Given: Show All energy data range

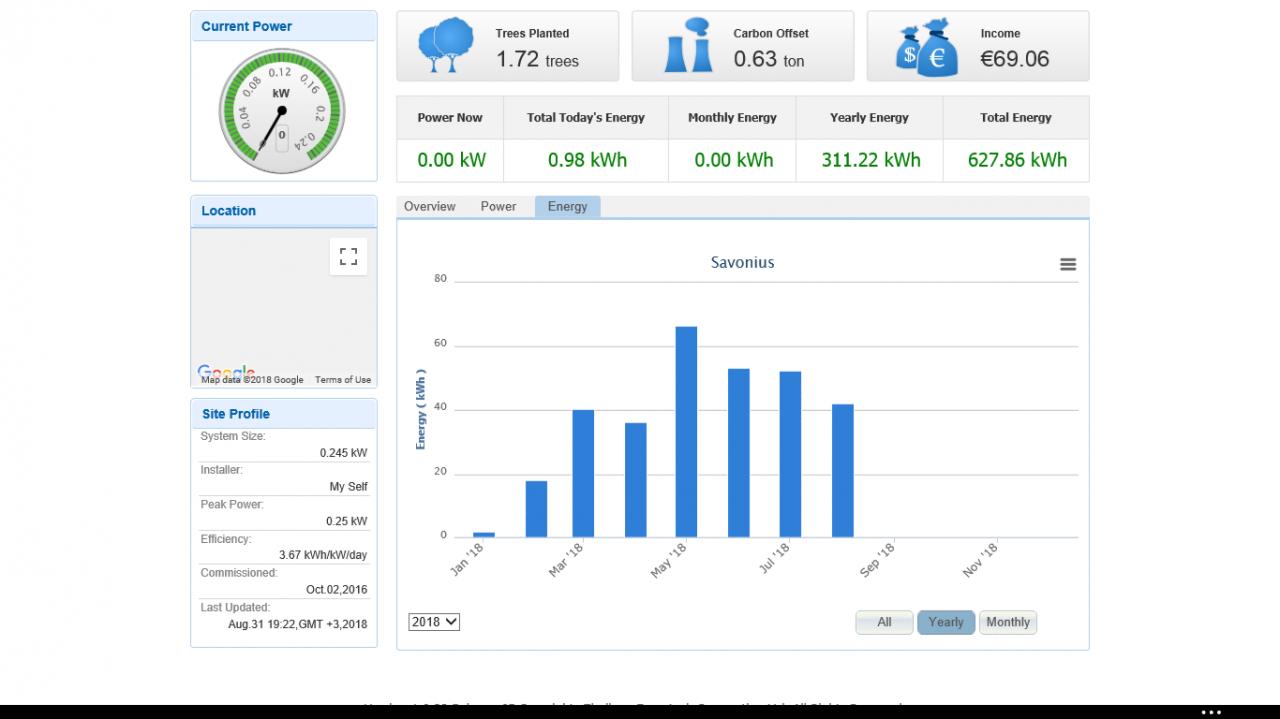Looking at the screenshot, I should tap(884, 622).
